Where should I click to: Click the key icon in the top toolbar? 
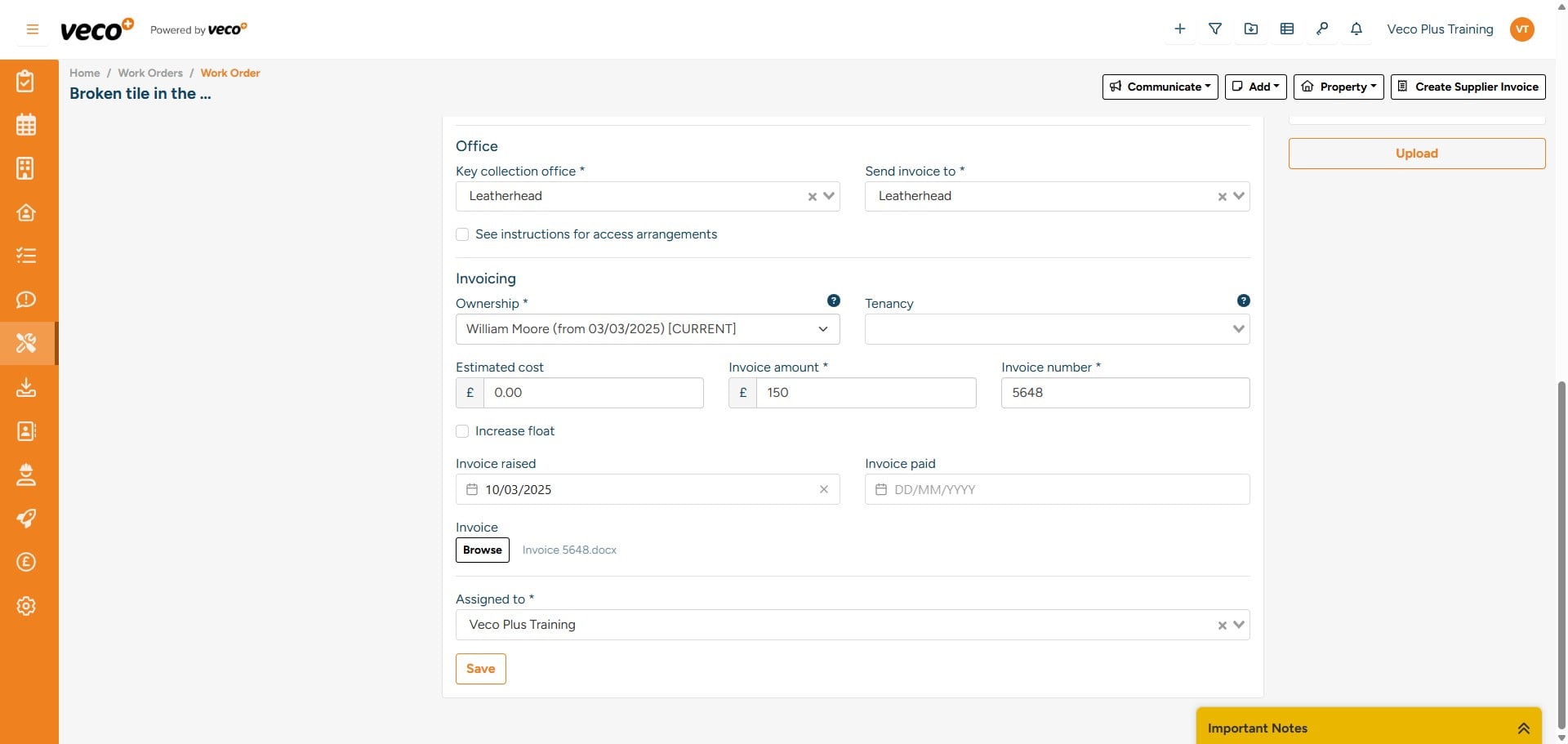point(1322,29)
